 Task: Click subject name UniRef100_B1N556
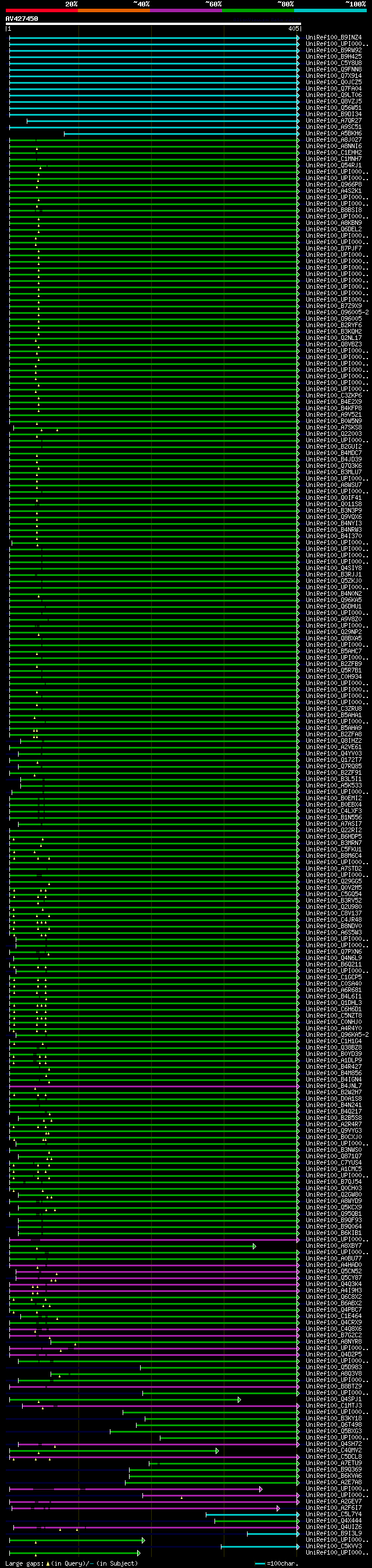pyautogui.click(x=334, y=818)
